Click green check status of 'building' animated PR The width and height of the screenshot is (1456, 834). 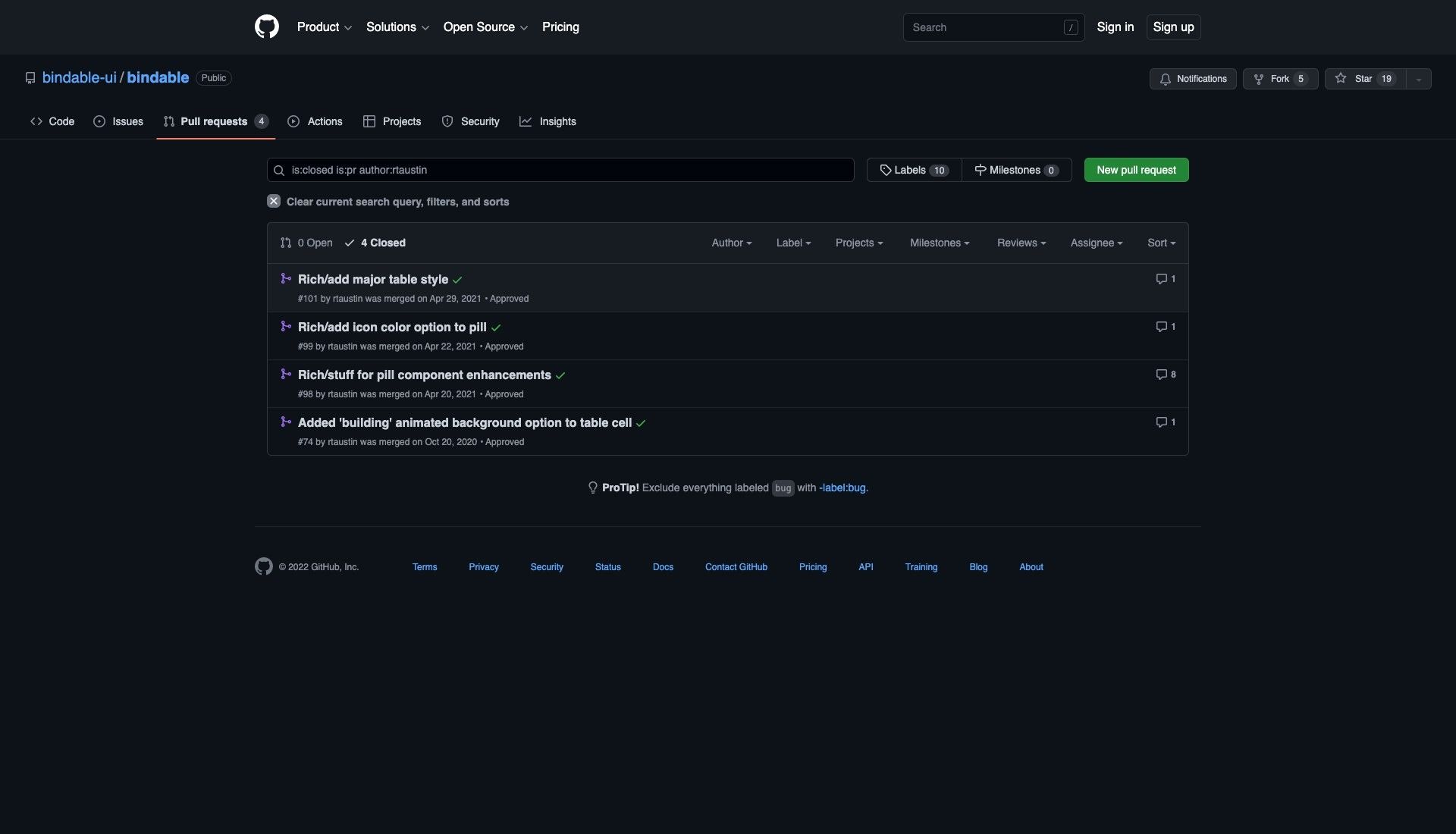coord(641,423)
